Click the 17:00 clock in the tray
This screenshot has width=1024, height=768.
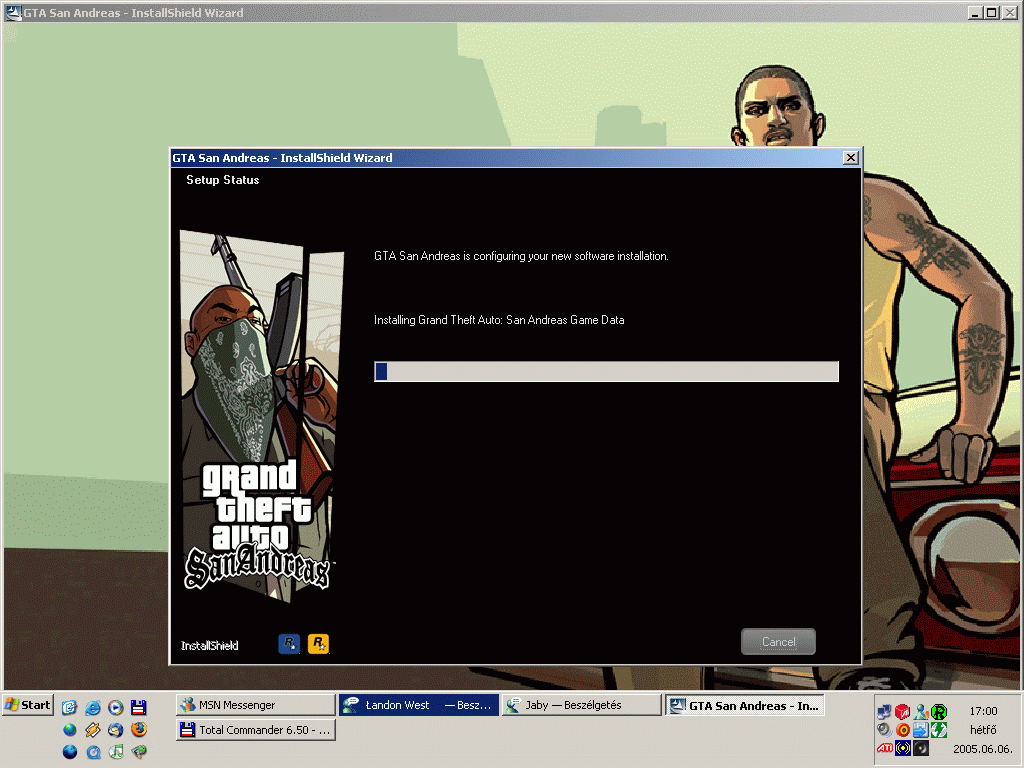[983, 711]
